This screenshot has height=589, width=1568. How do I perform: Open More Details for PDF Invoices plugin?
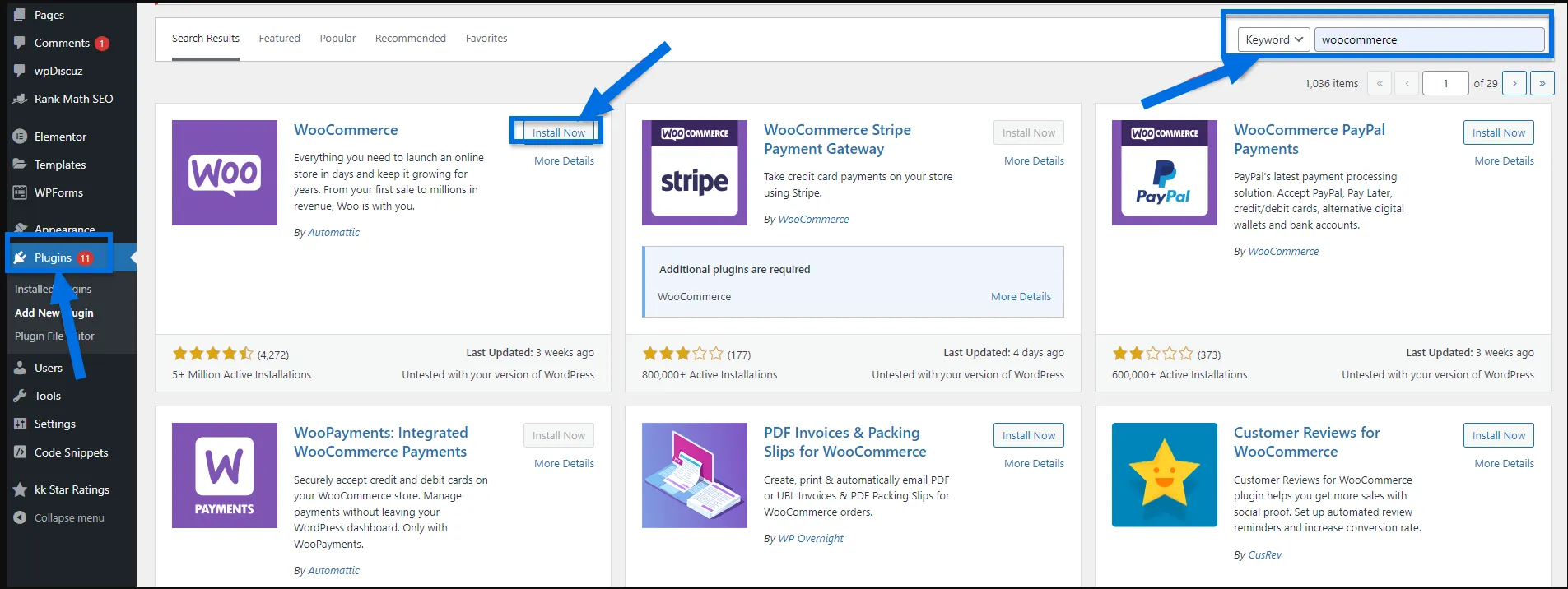(1034, 464)
